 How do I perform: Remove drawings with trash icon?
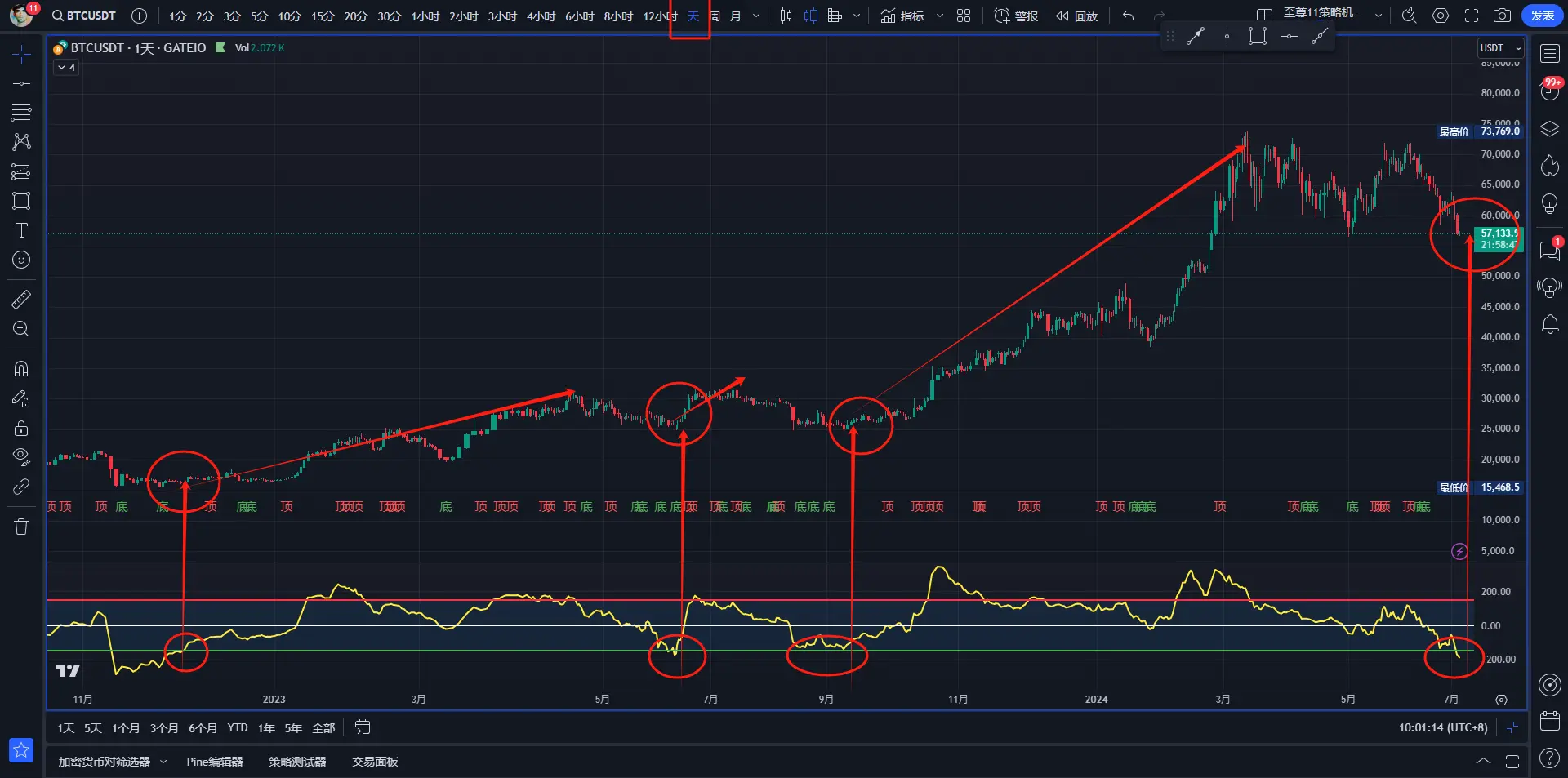tap(21, 527)
